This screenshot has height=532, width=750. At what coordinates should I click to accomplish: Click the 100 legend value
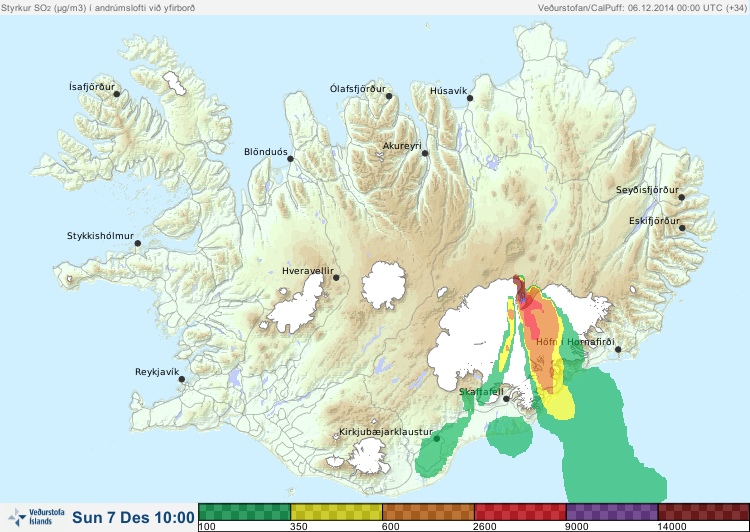[x=207, y=527]
